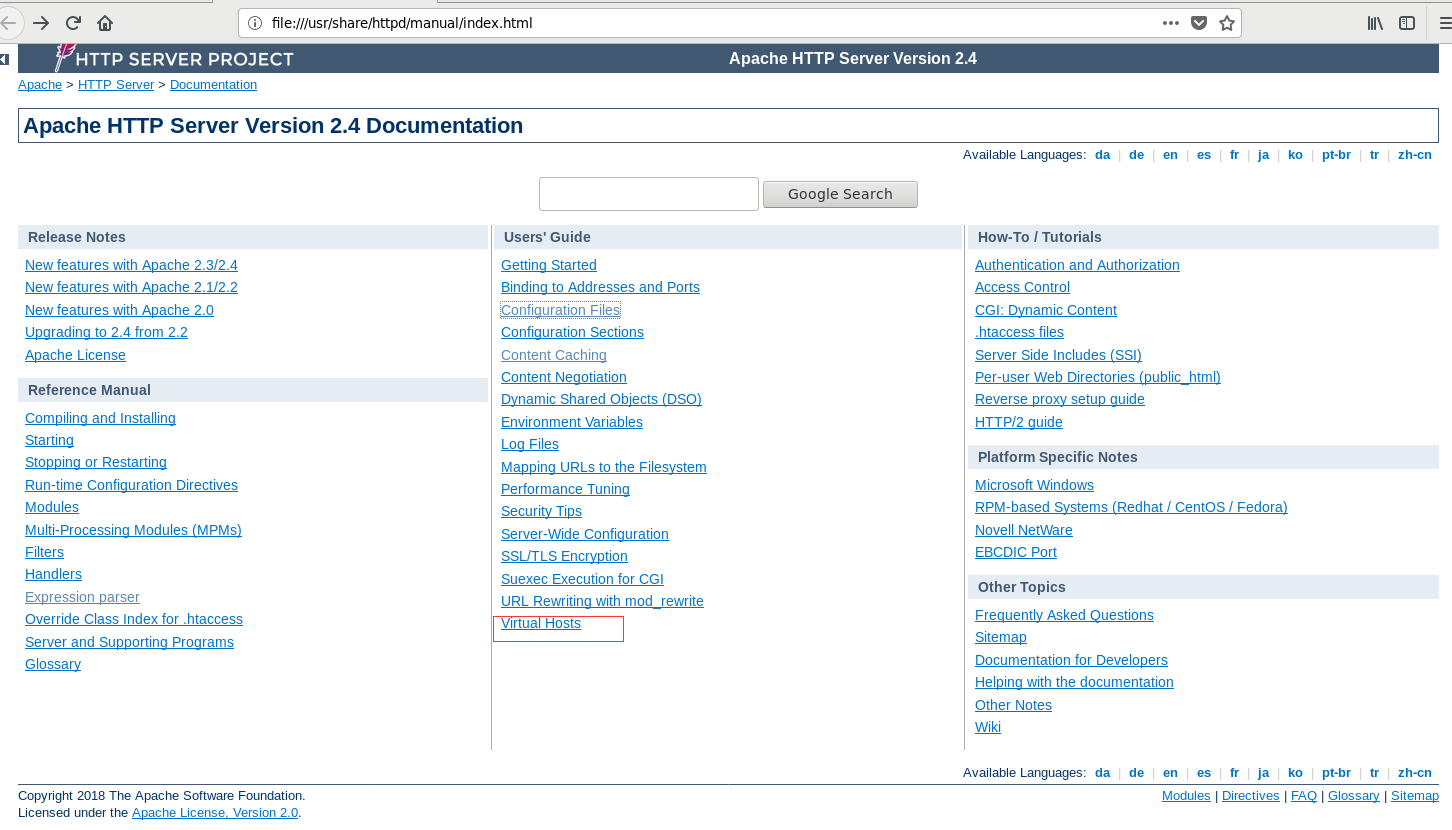This screenshot has height=830, width=1452.
Task: Open Getting Started link
Action: [549, 265]
